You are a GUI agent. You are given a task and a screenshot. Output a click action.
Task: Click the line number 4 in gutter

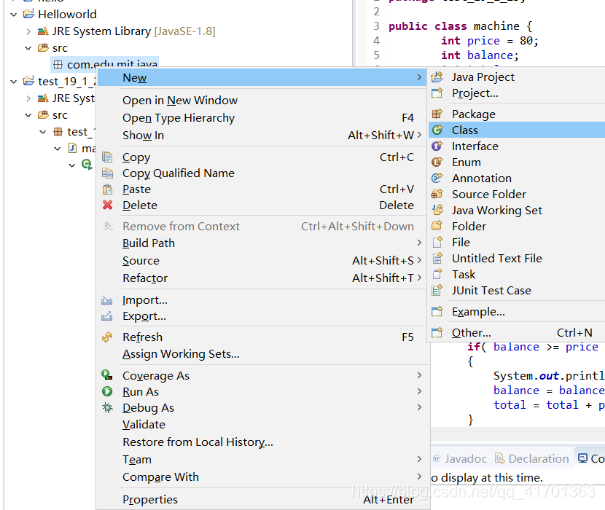point(377,41)
